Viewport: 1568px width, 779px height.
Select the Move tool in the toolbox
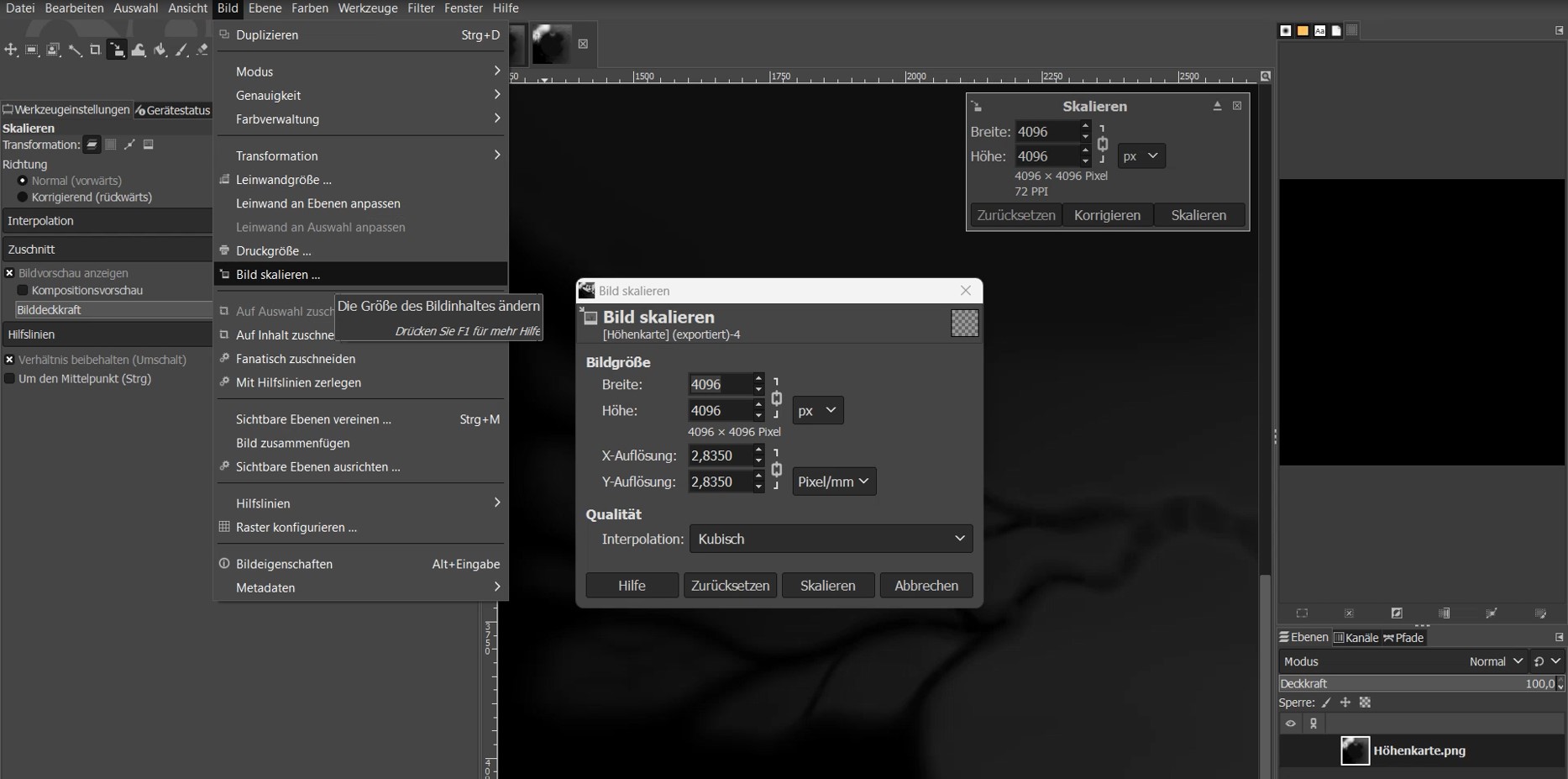(x=11, y=50)
